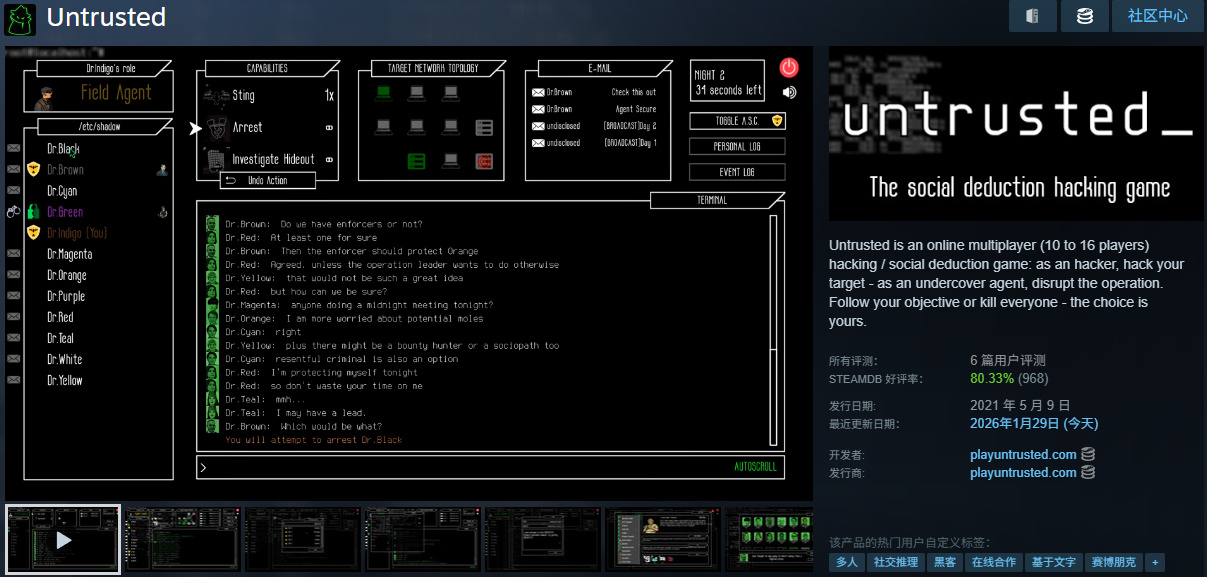Viewport: 1207px width, 577px height.
Task: Click the bright green computer node in topology
Action: [x=383, y=93]
